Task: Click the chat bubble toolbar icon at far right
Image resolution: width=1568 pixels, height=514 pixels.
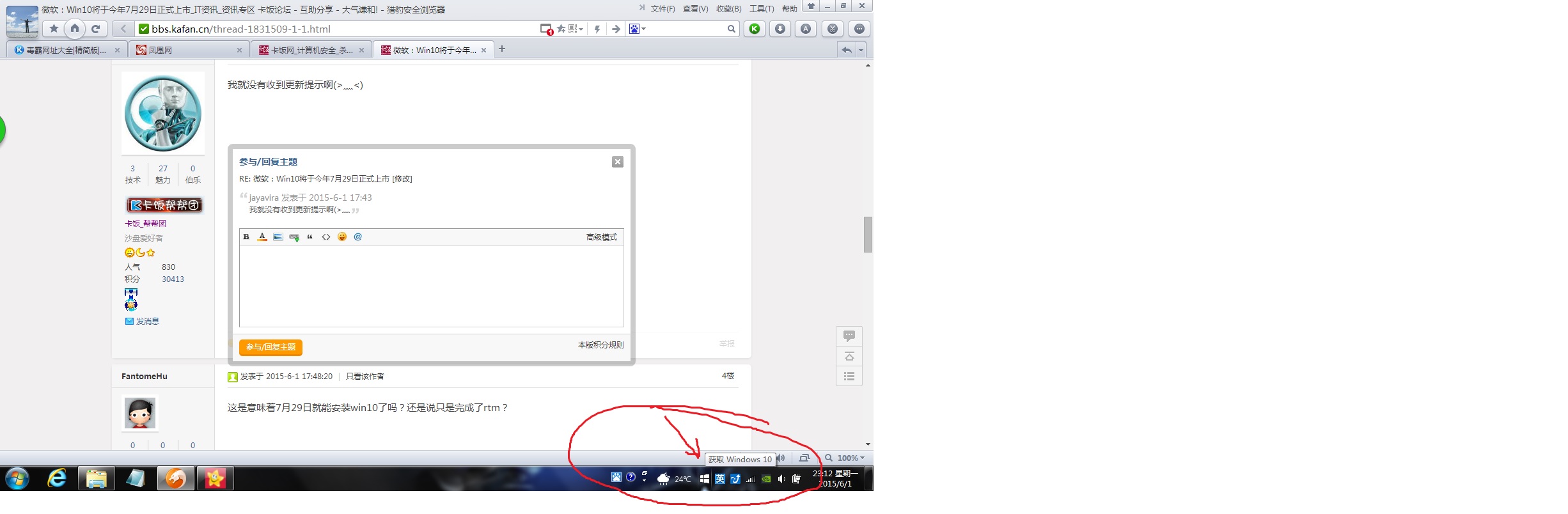Action: coord(859,29)
